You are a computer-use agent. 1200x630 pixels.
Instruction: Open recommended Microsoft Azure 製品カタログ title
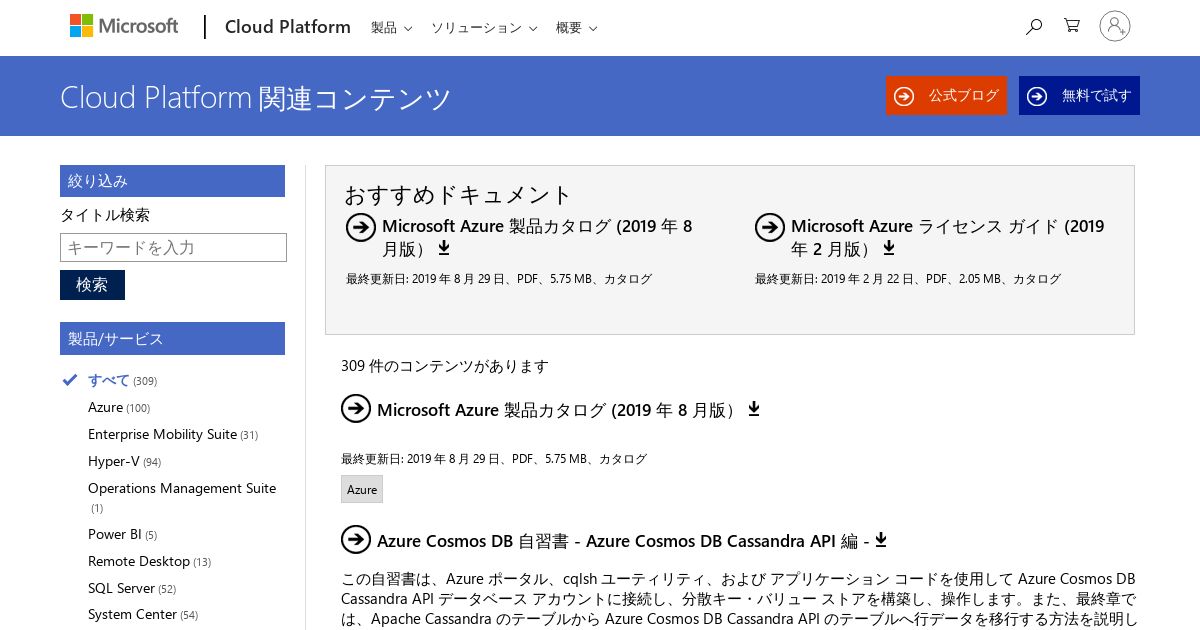pos(537,237)
